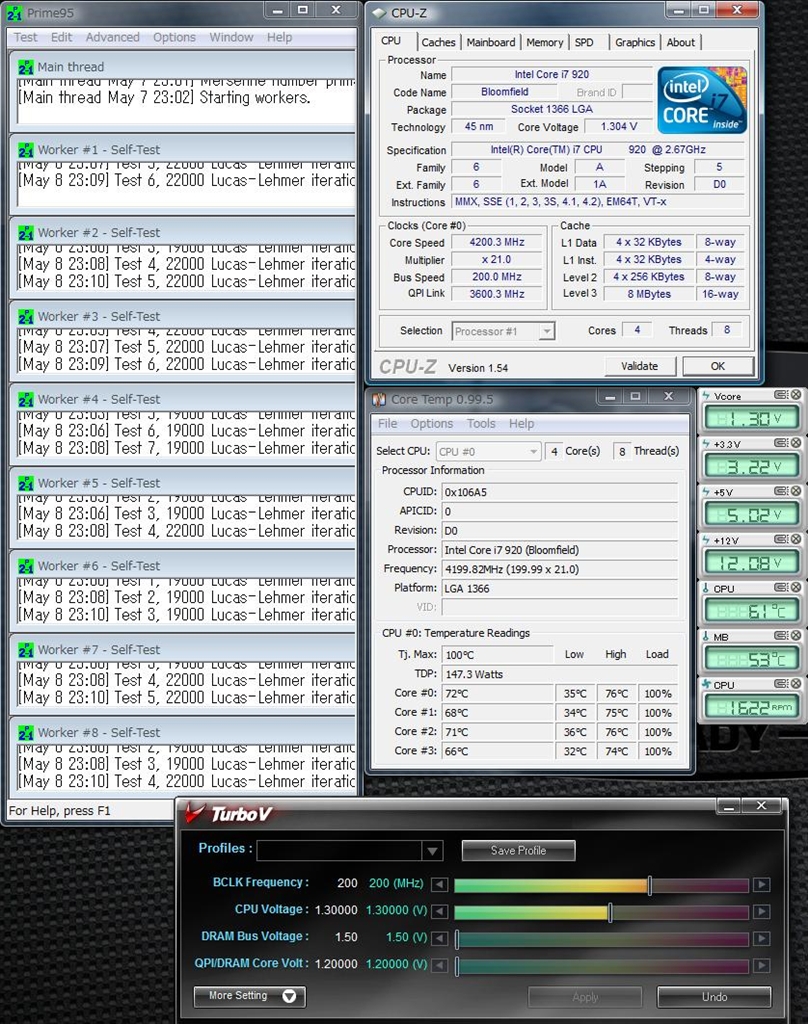Viewport: 808px width, 1024px height.
Task: Open the Caches tab in CPU-Z
Action: pyautogui.click(x=438, y=42)
